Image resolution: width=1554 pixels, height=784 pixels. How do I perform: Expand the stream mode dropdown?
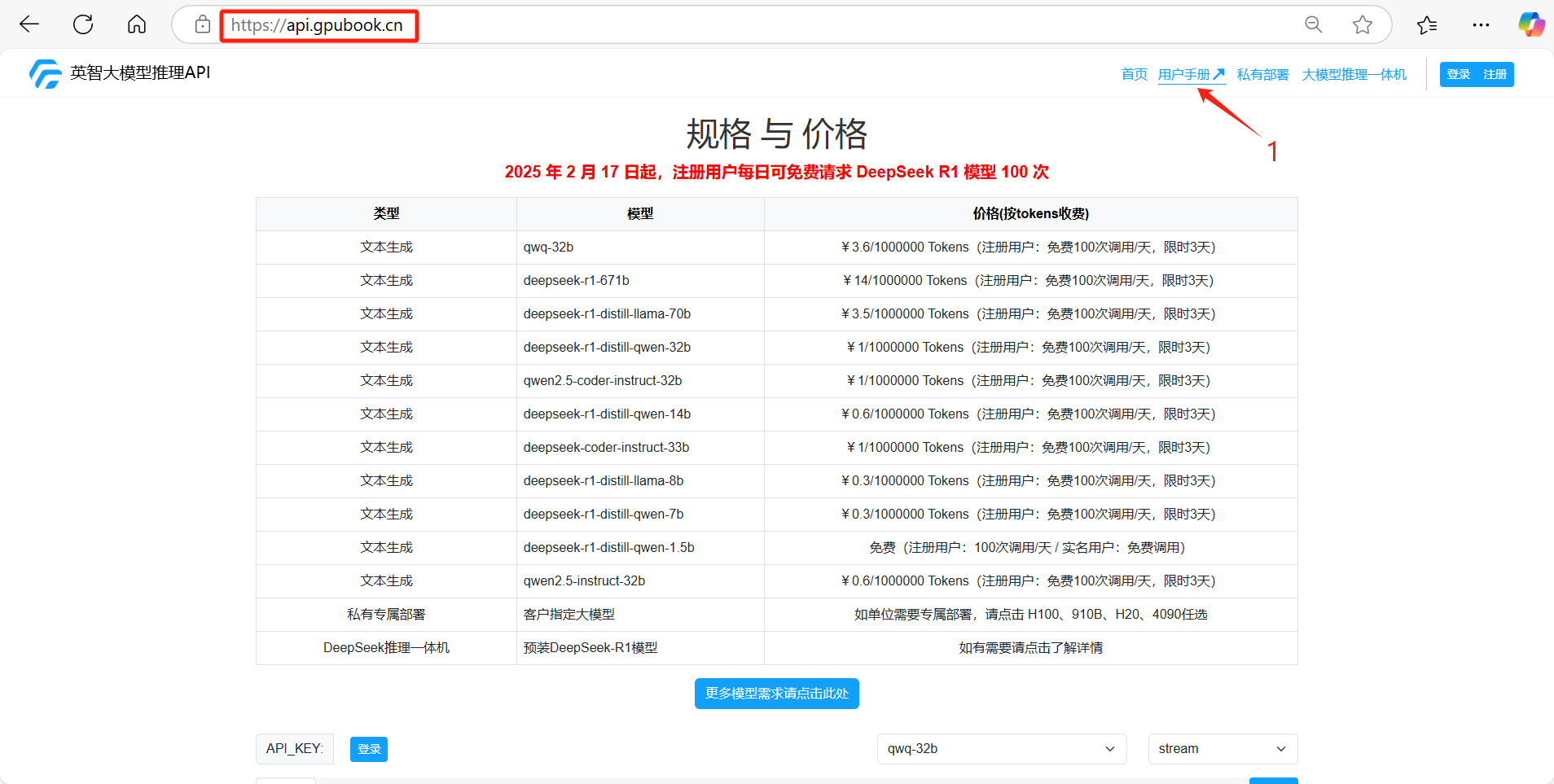1223,749
